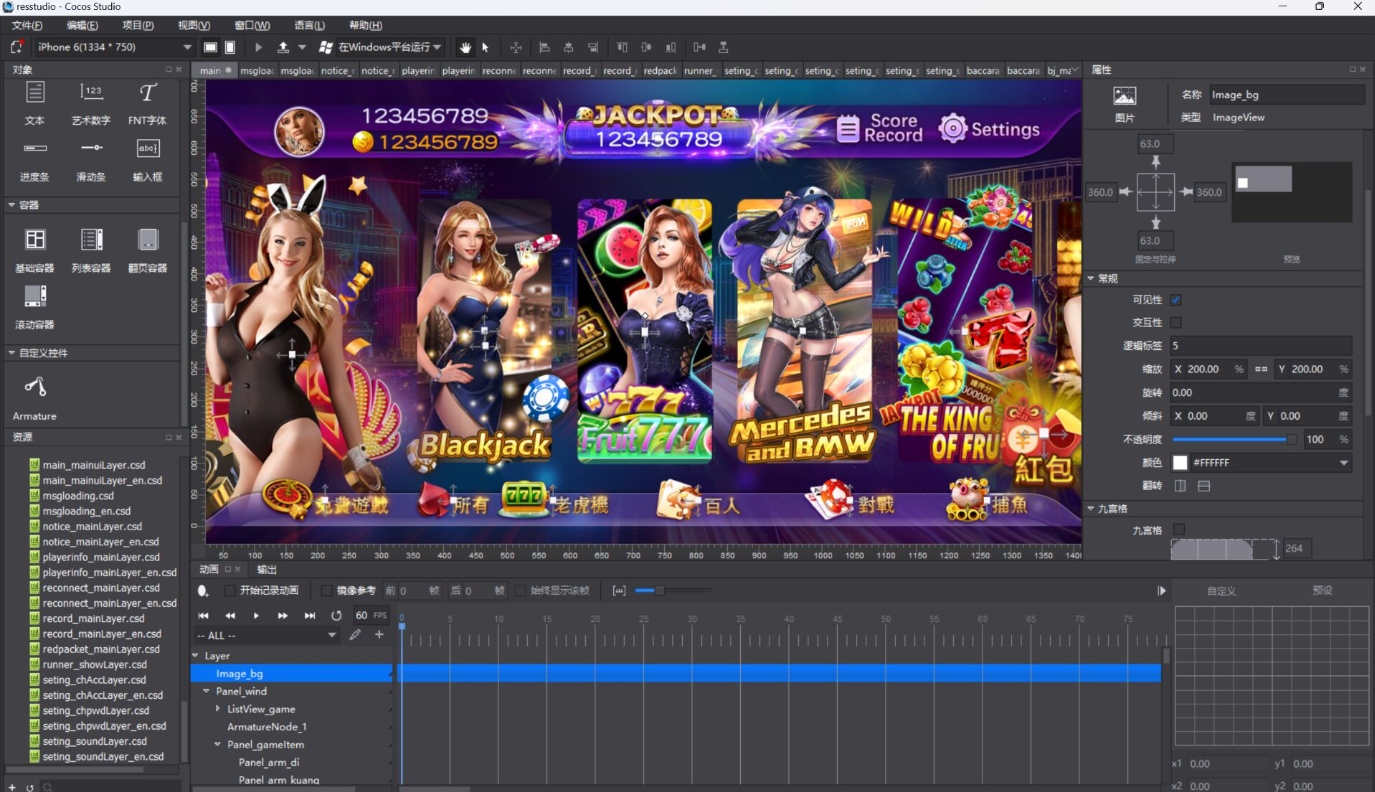Expand the ListView_game tree node
This screenshot has width=1375, height=792.
tap(219, 709)
